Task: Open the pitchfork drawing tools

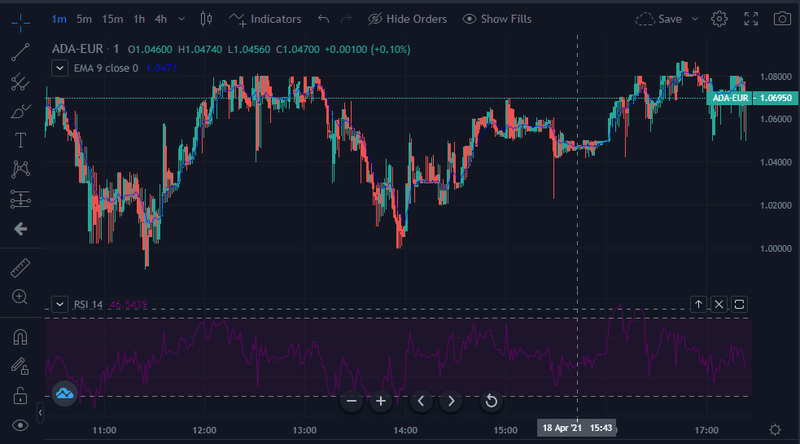Action: point(20,82)
